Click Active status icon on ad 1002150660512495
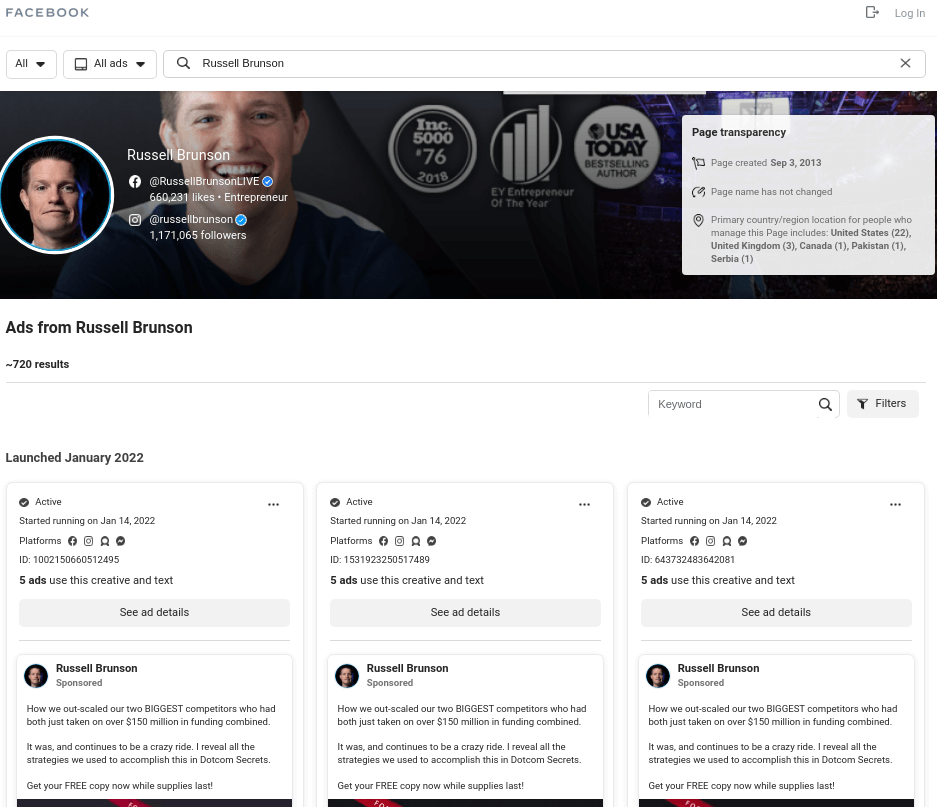 point(24,502)
